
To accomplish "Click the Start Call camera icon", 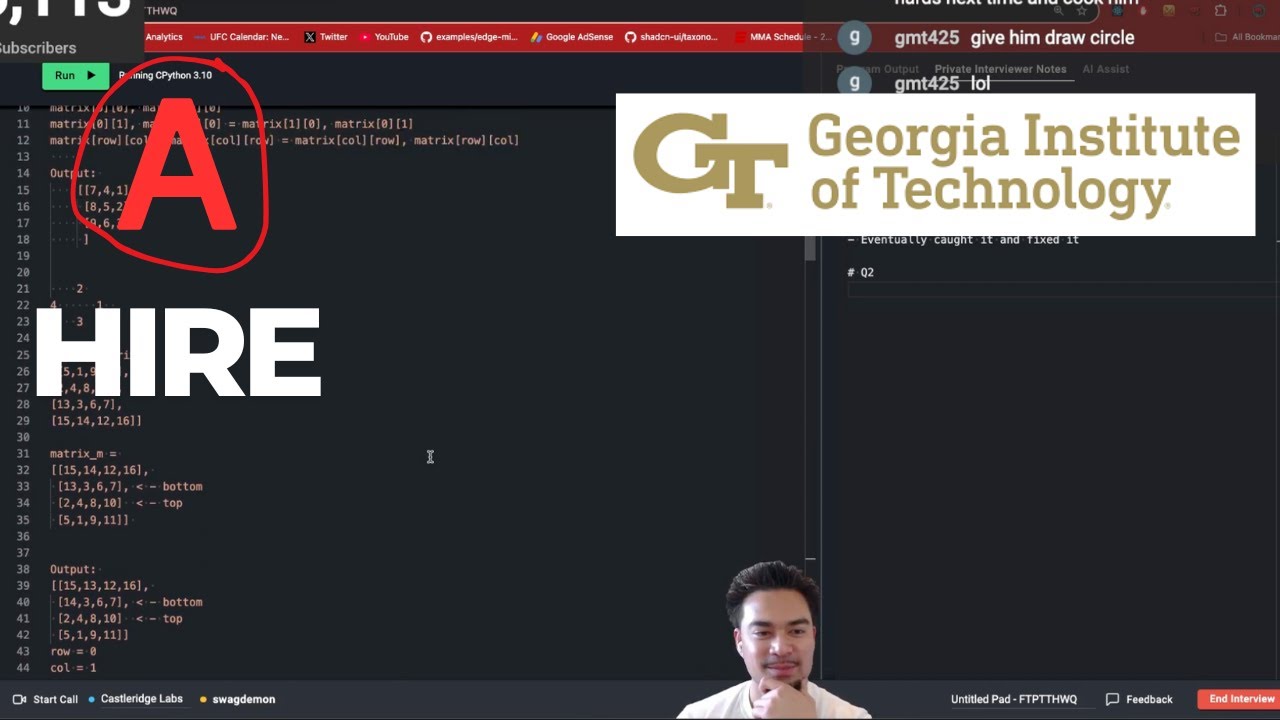I will point(19,699).
